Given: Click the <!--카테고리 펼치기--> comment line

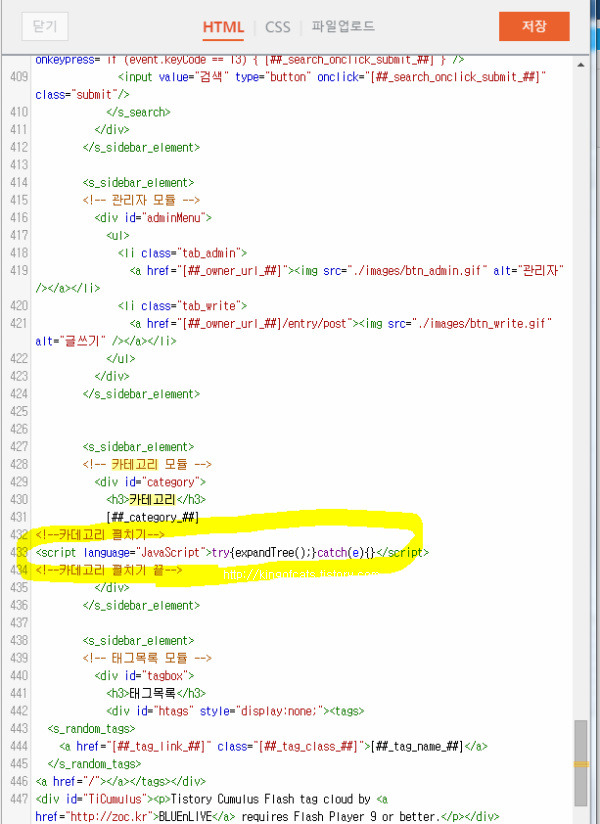Looking at the screenshot, I should (100, 535).
